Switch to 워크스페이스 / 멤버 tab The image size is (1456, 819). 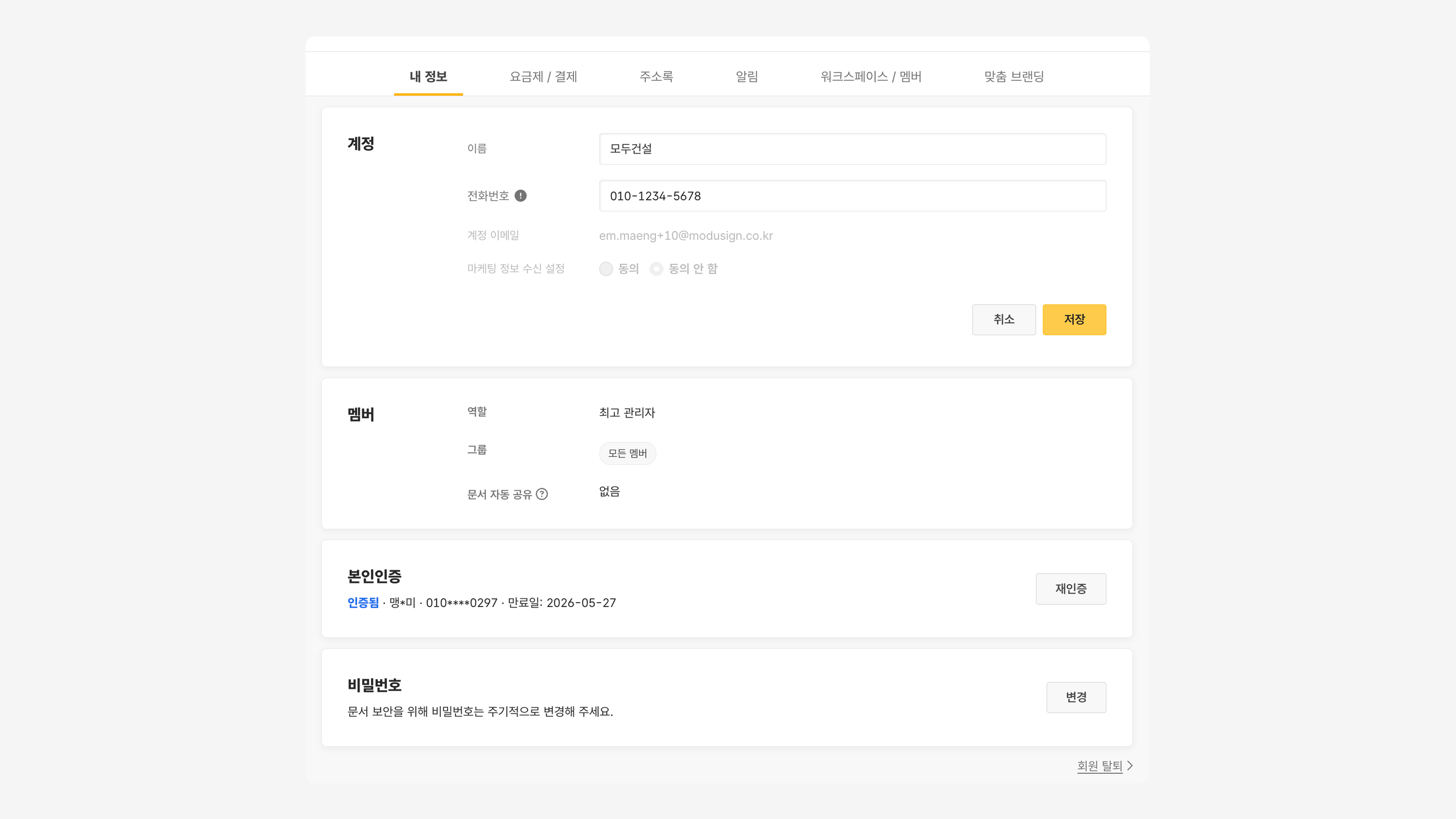tap(871, 76)
